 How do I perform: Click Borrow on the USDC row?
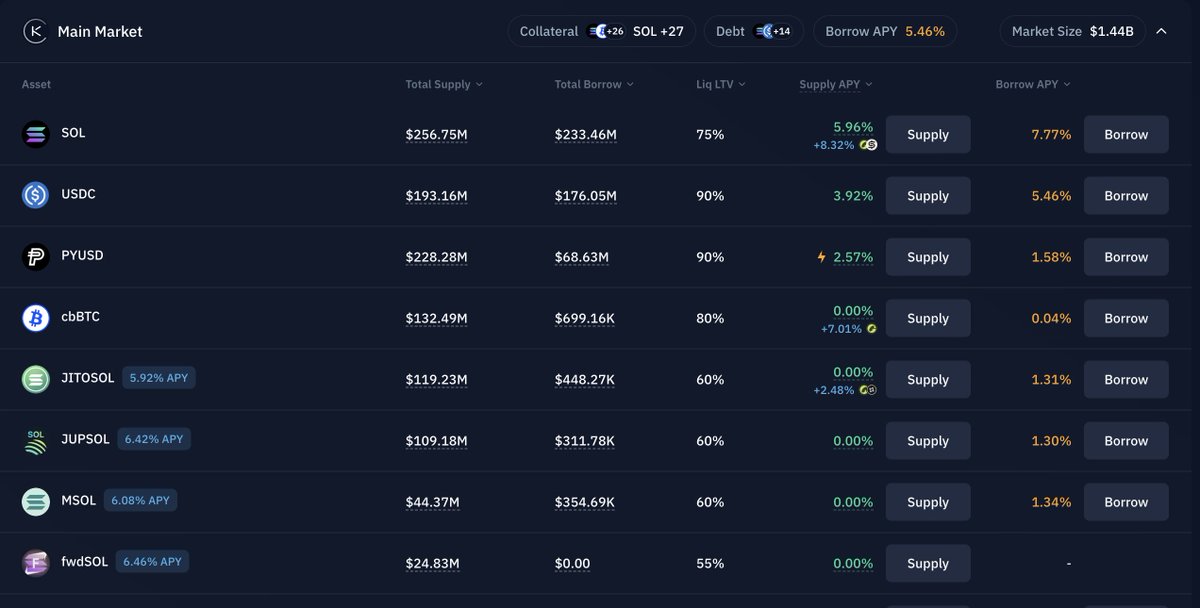[x=1126, y=195]
